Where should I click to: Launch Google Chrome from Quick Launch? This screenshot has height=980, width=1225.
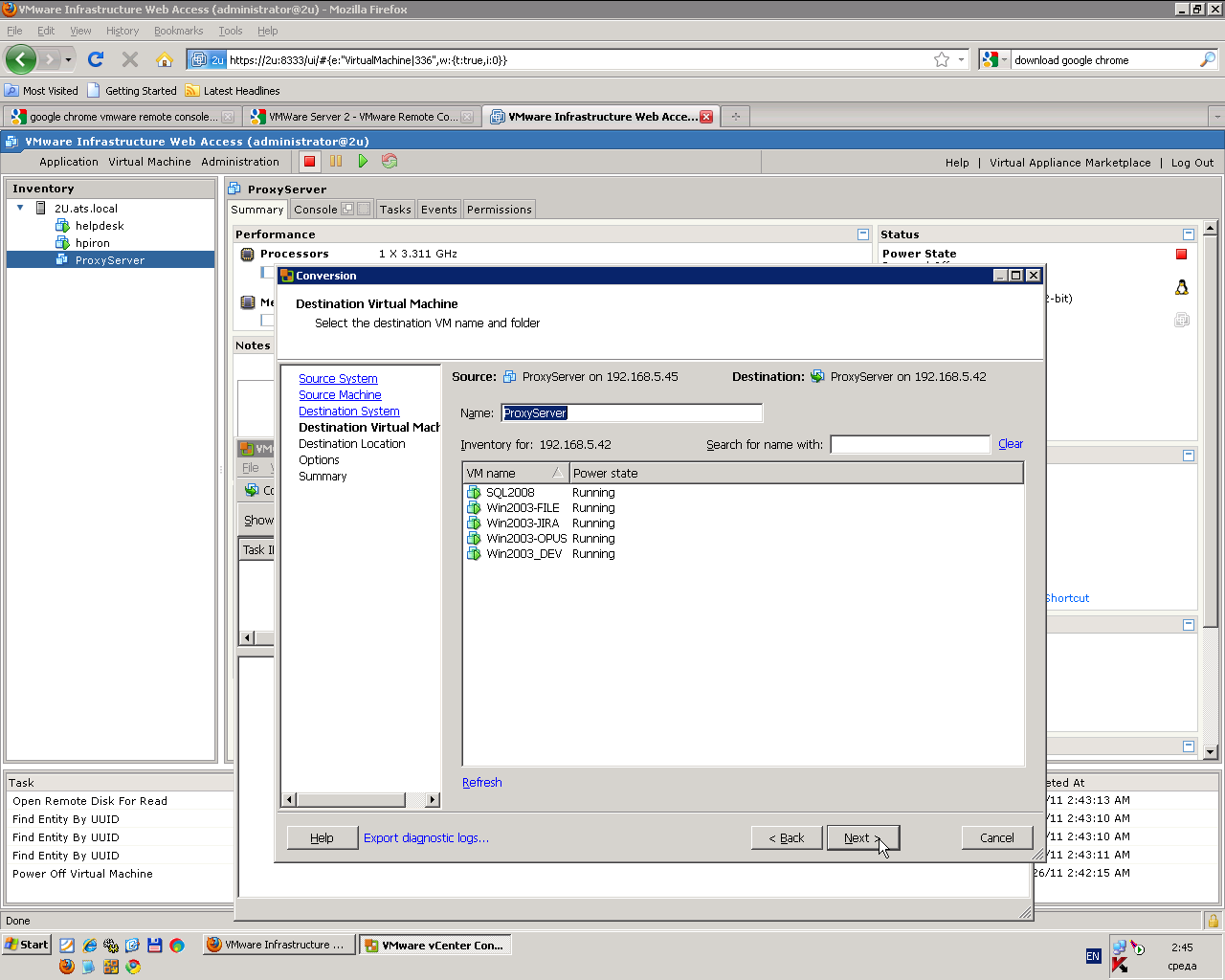[133, 967]
